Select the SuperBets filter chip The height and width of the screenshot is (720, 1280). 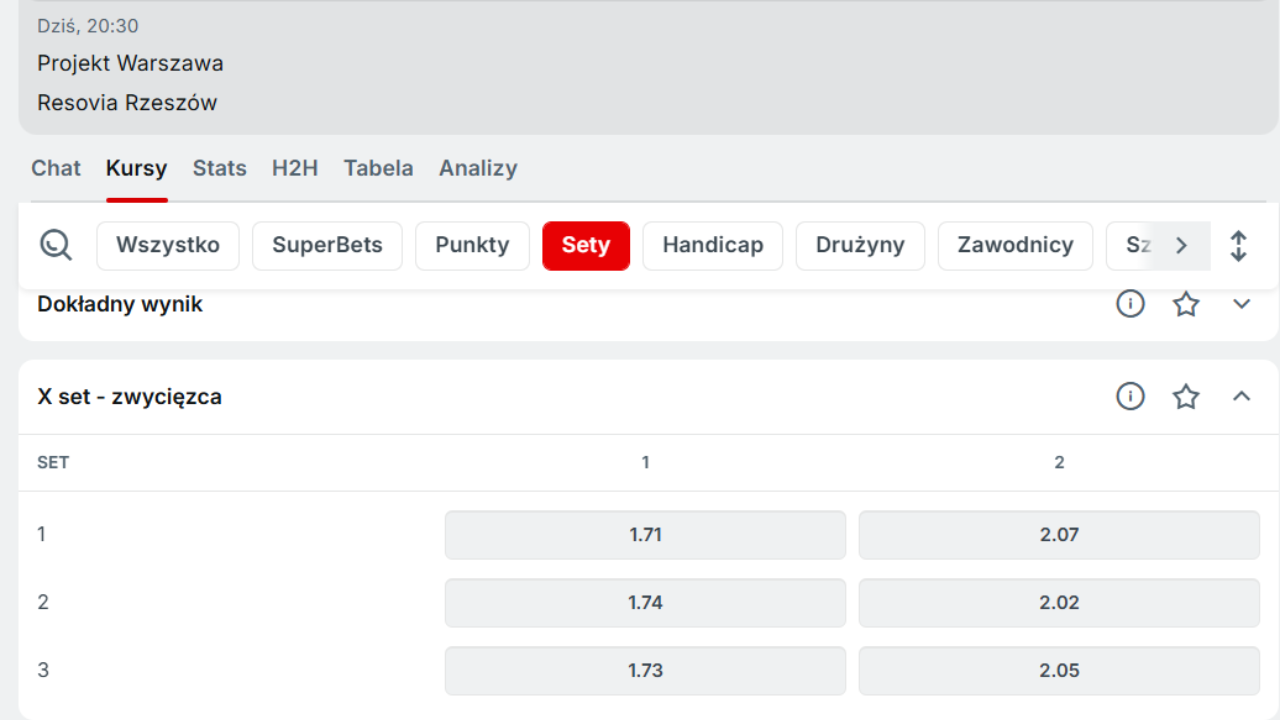pyautogui.click(x=327, y=246)
